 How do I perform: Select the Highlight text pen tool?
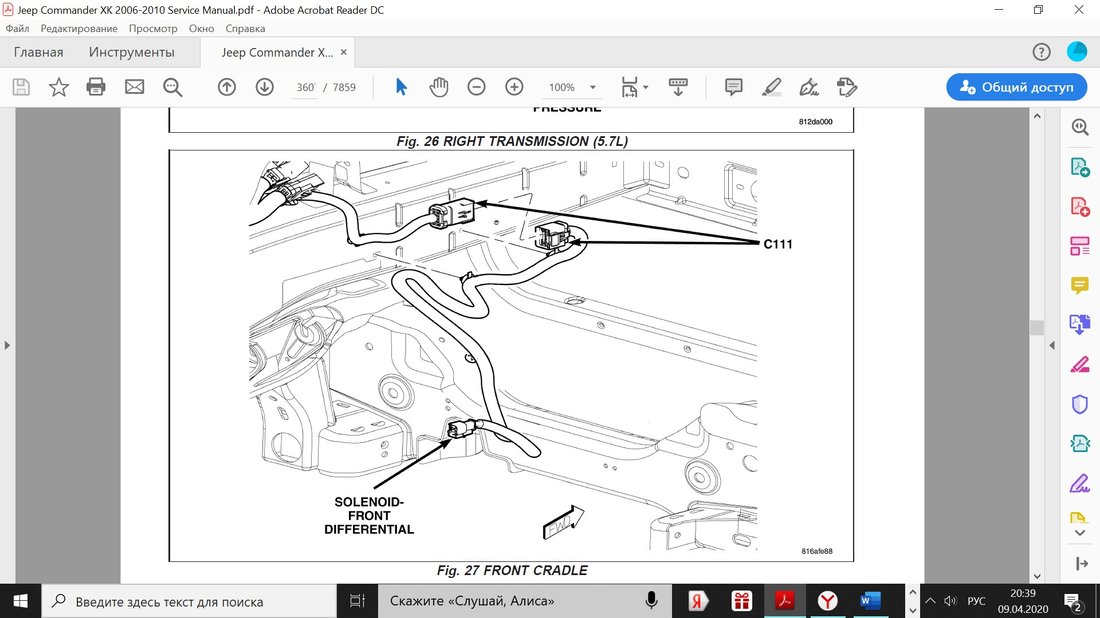[772, 87]
